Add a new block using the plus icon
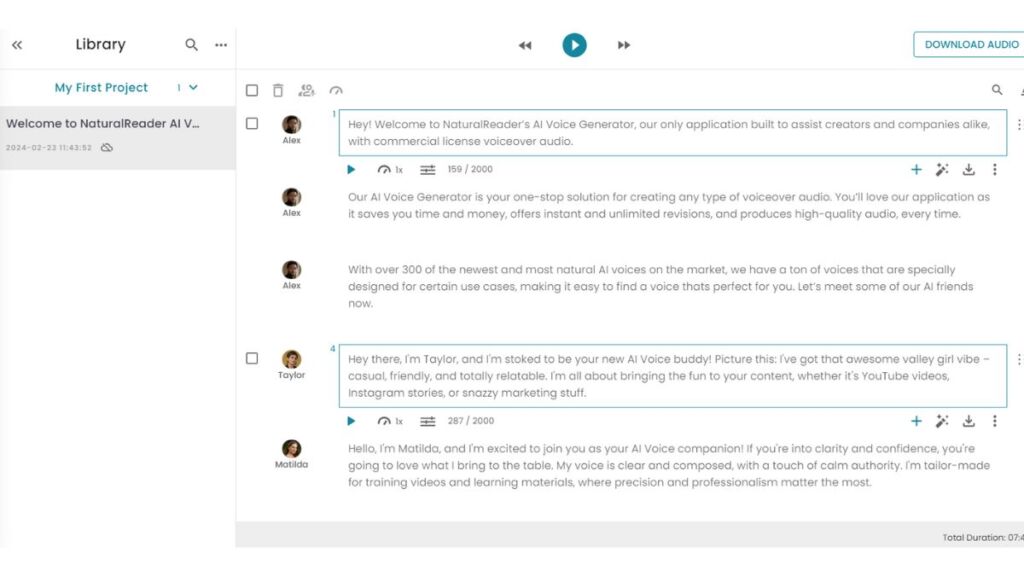 point(916,169)
